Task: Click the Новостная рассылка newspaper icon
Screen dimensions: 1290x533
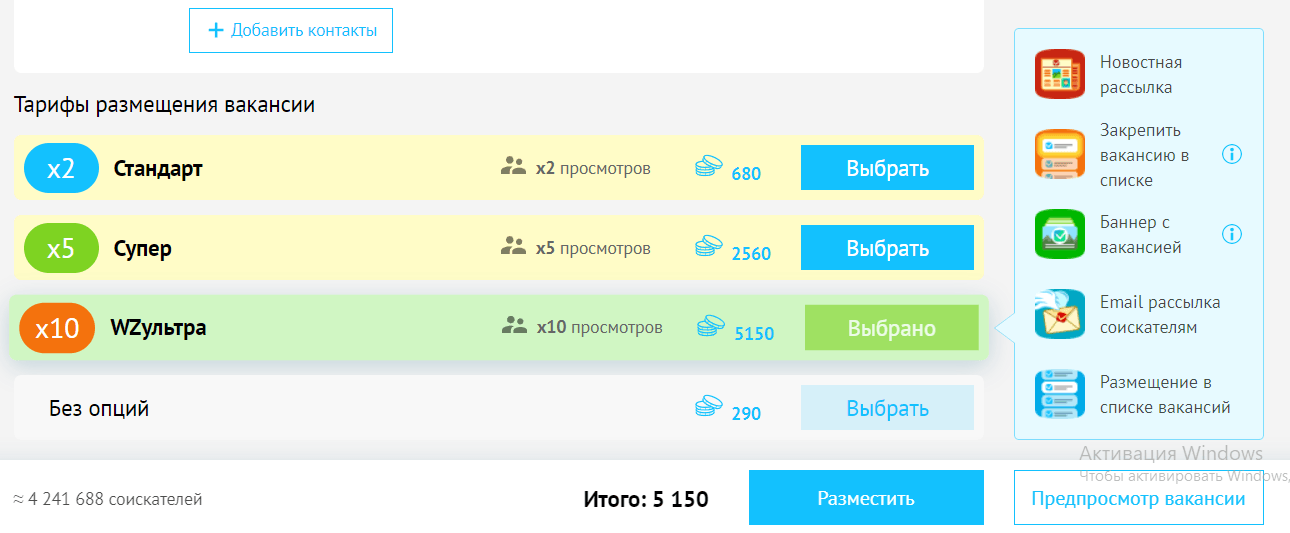Action: coord(1059,75)
